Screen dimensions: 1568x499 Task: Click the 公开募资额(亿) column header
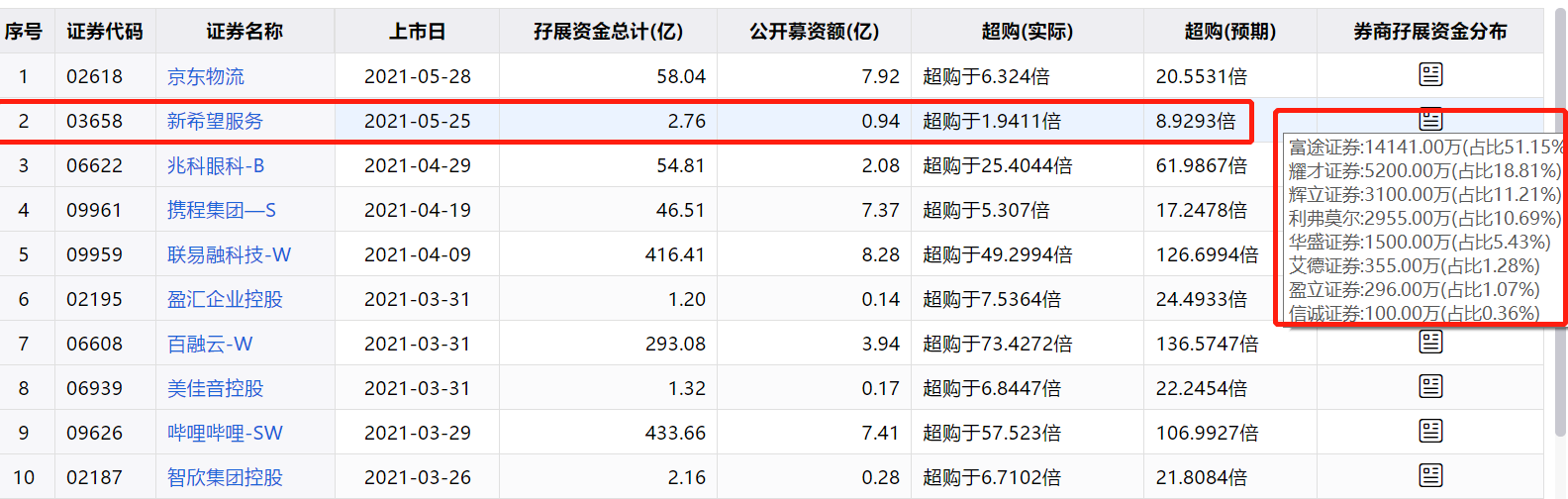(x=814, y=32)
